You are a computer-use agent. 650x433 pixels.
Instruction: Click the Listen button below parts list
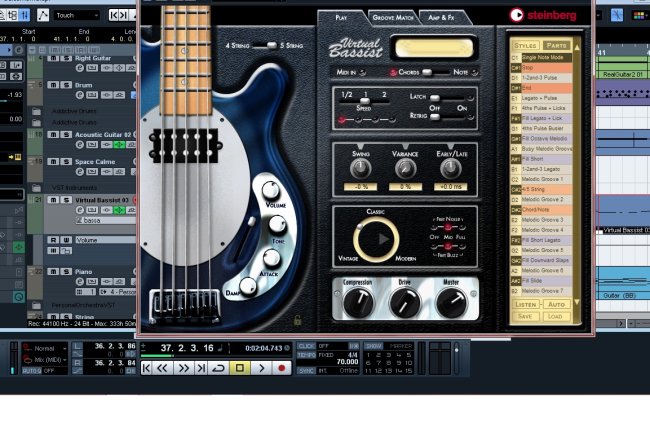click(525, 303)
